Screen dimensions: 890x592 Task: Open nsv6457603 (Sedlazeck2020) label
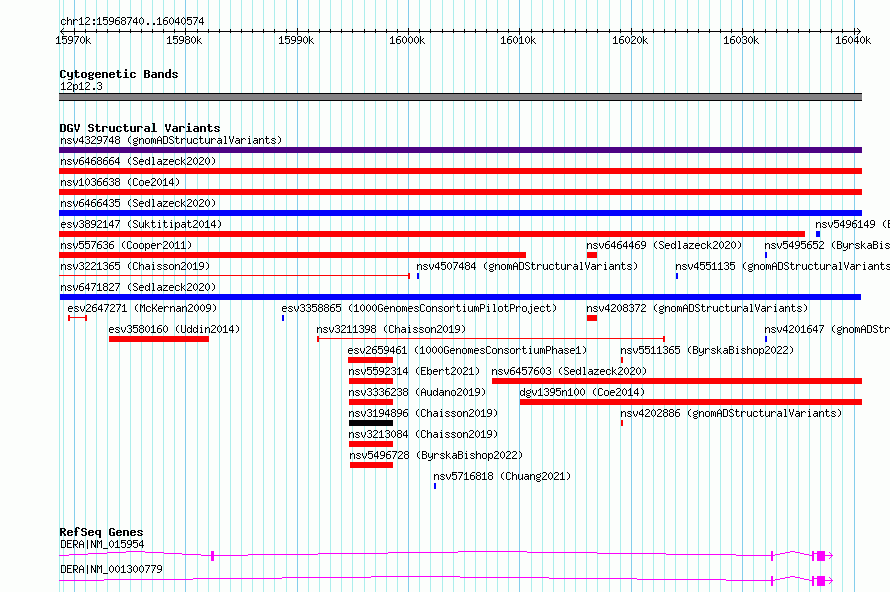[569, 371]
